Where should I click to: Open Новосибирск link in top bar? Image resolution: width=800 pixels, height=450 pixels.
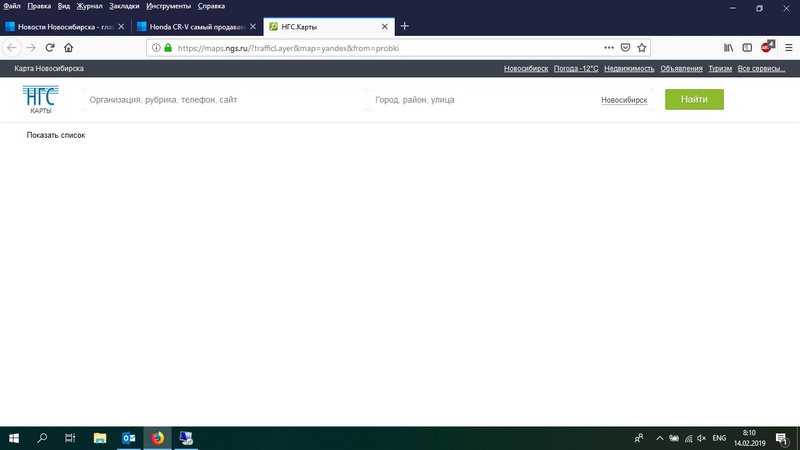526,68
